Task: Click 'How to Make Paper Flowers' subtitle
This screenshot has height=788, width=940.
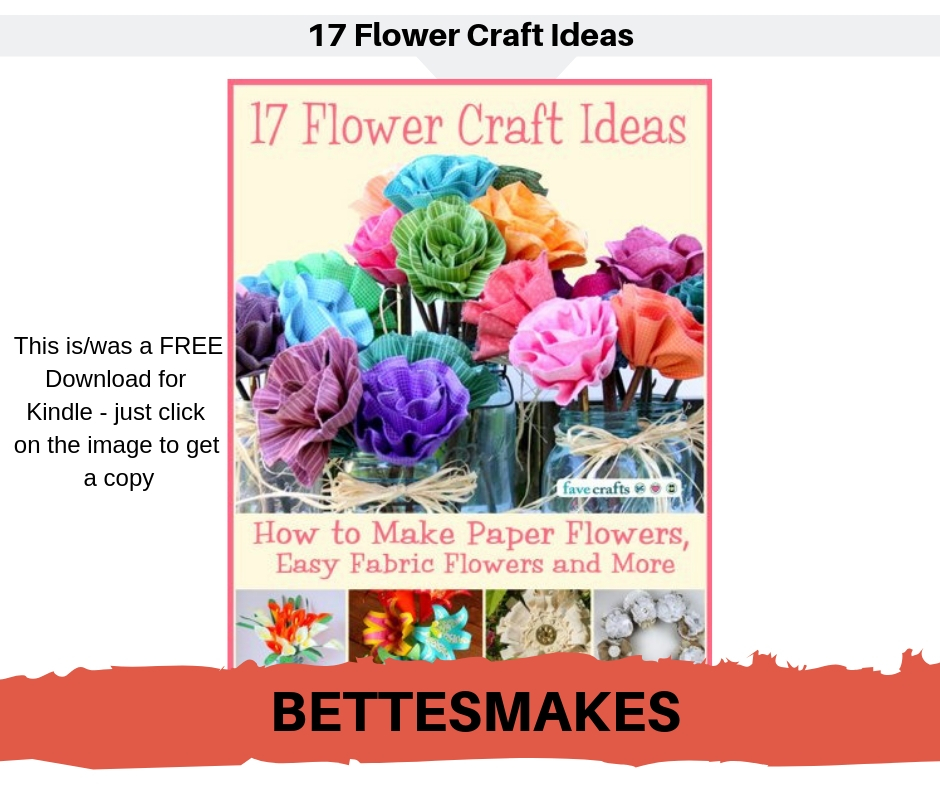Action: 471,533
